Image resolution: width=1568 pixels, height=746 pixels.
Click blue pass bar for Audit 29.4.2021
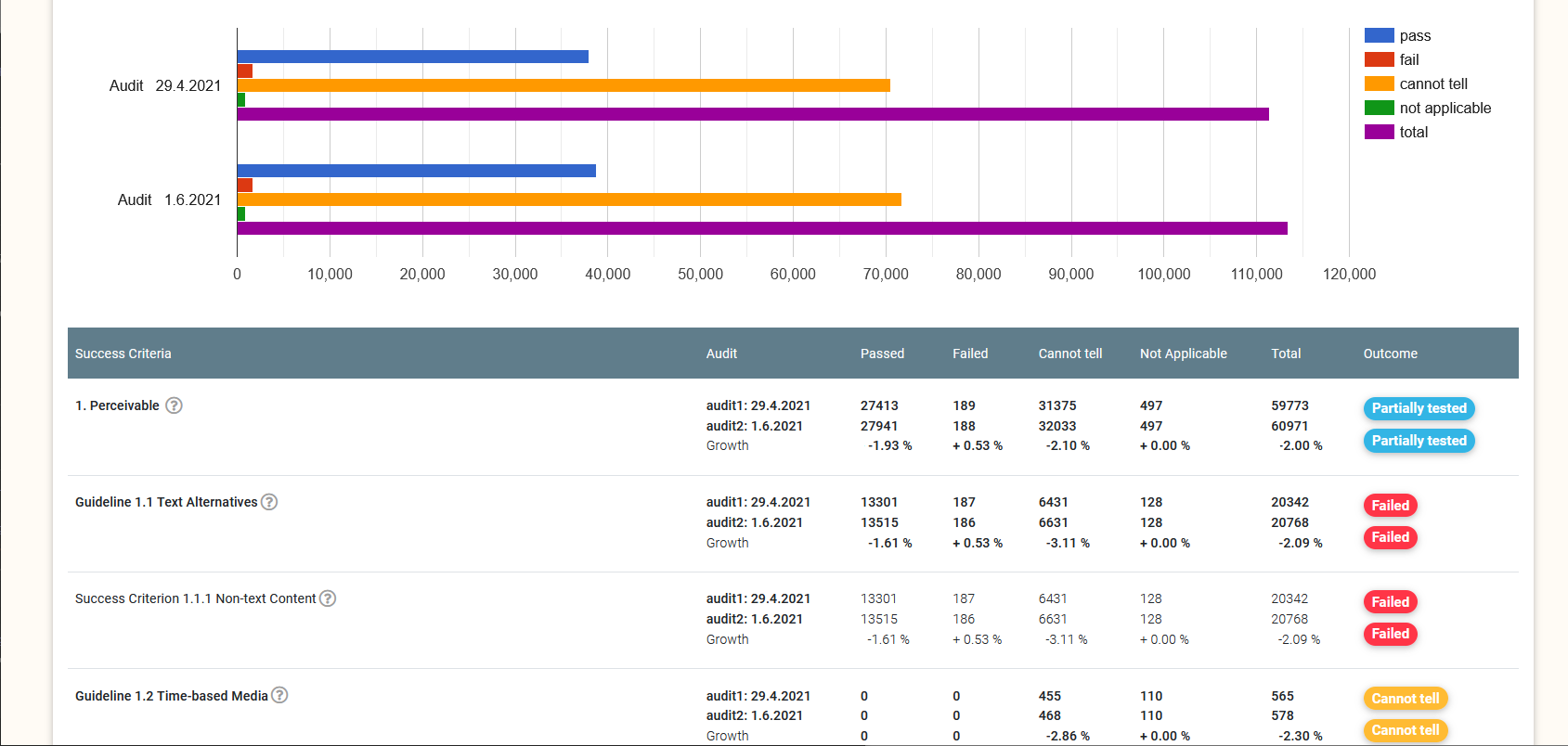[x=413, y=57]
